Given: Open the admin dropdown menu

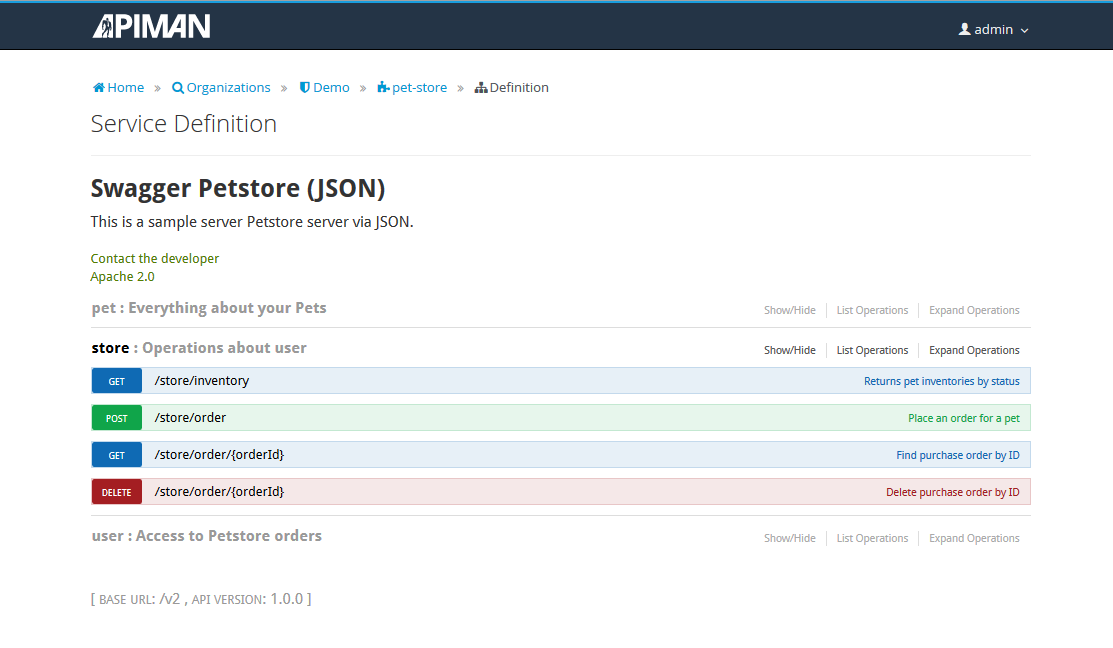Looking at the screenshot, I should point(994,29).
